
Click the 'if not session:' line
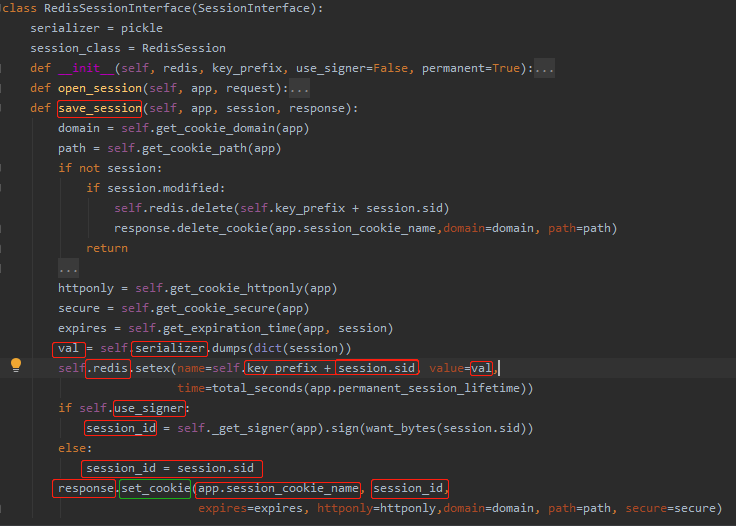tap(110, 168)
